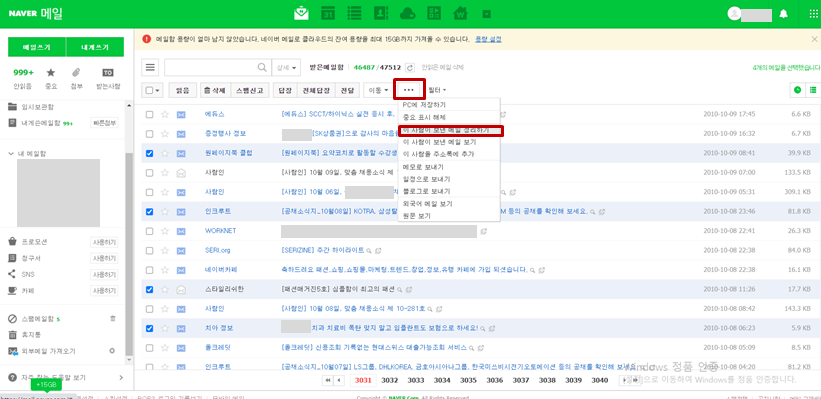The image size is (821, 399).
Task: Go to page 3035
Action: tap(469, 380)
